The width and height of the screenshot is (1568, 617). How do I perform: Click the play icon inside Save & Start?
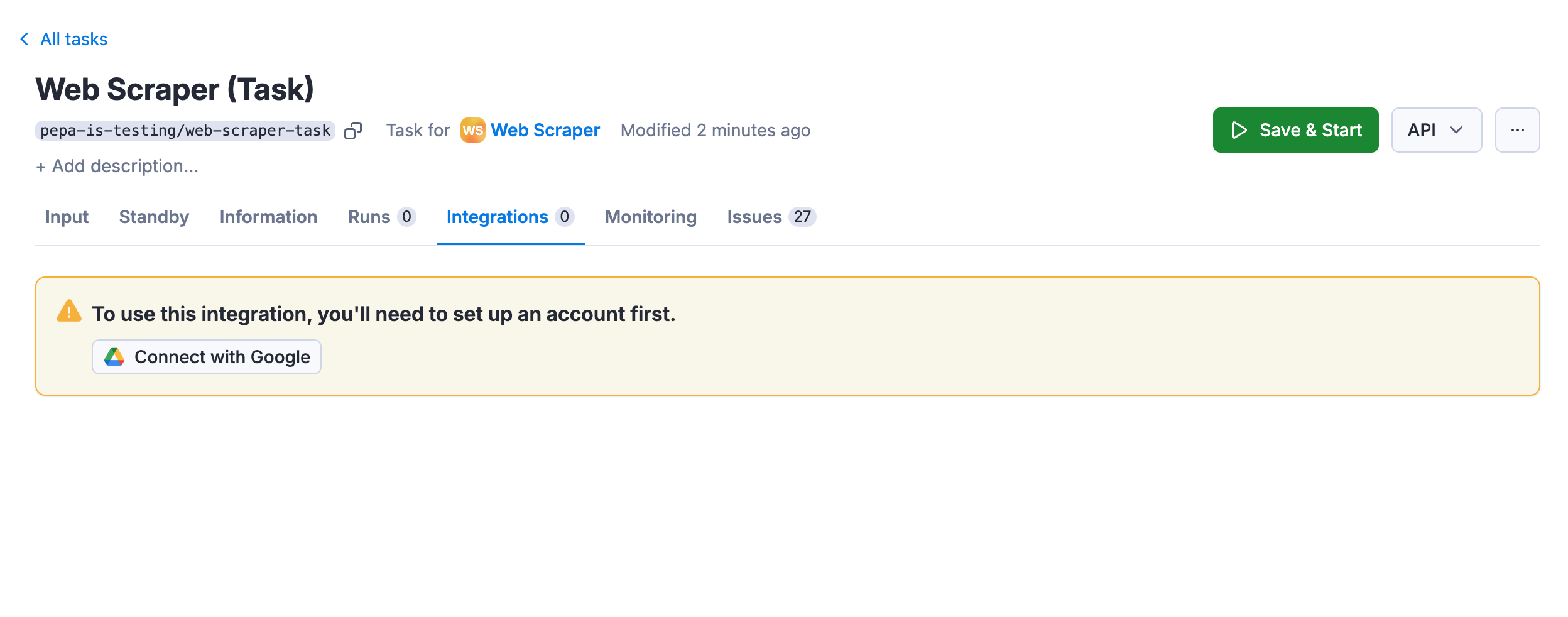1239,130
